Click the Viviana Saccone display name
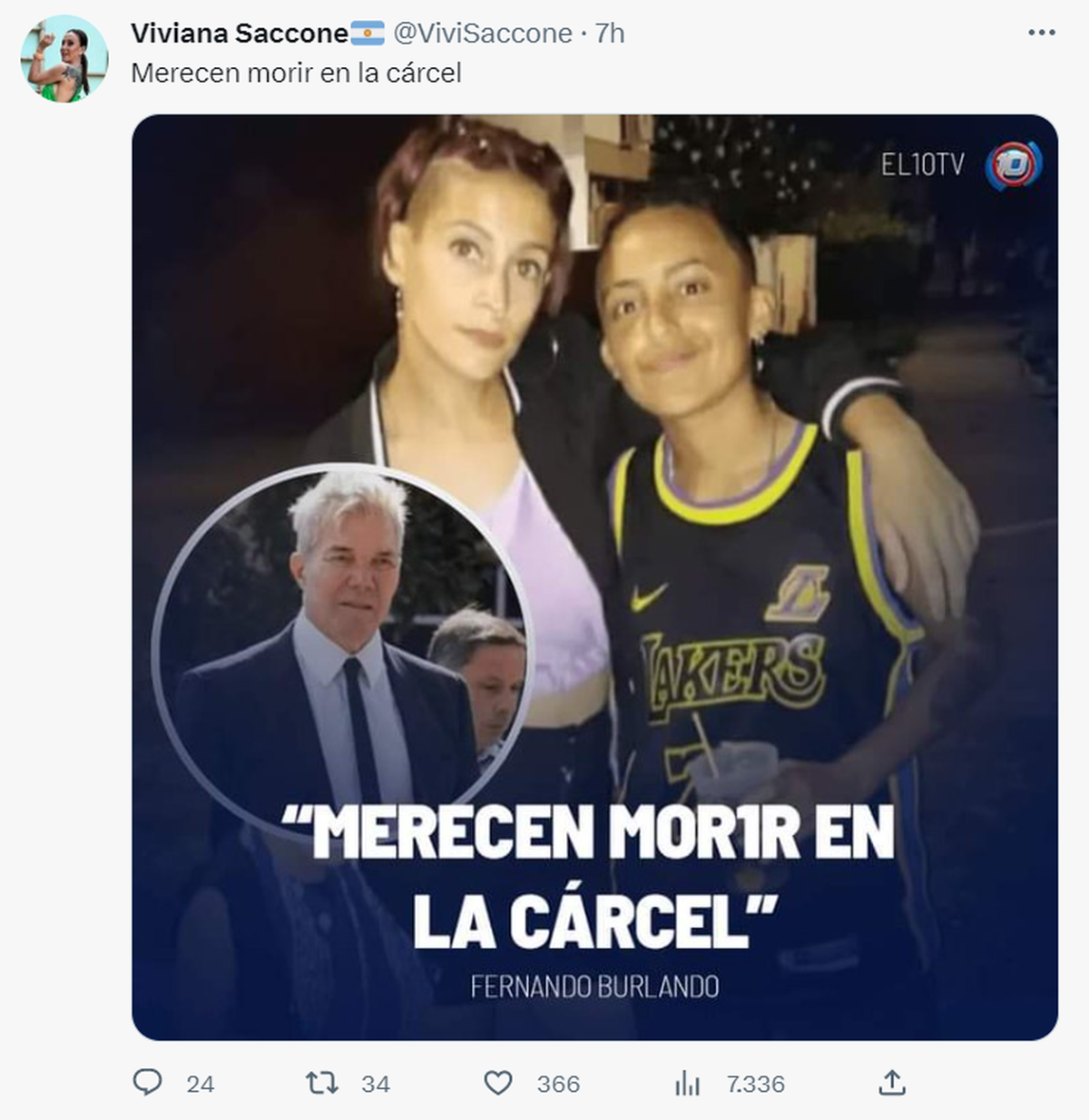The width and height of the screenshot is (1089, 1120). [240, 34]
